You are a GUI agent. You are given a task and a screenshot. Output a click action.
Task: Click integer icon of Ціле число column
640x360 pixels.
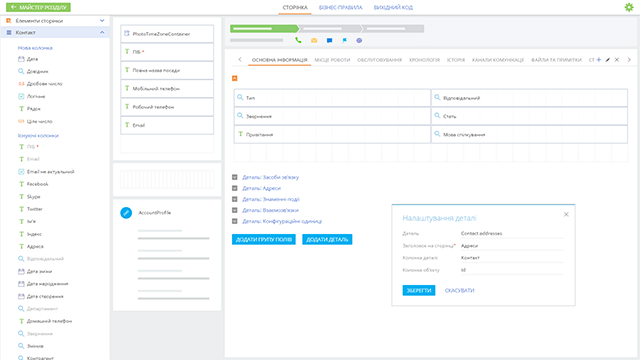(21, 121)
